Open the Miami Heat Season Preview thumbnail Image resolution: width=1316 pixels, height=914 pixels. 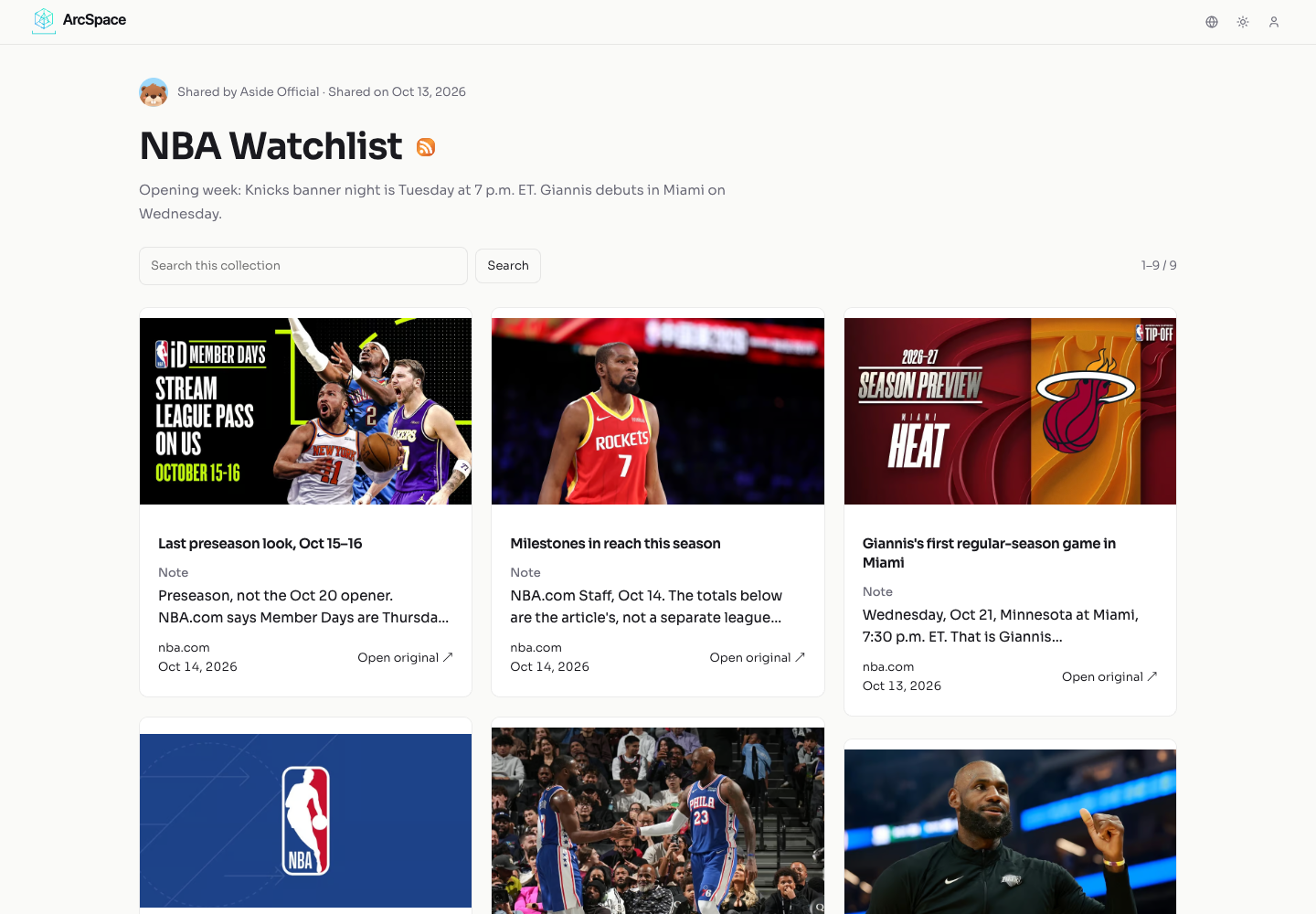click(1010, 411)
